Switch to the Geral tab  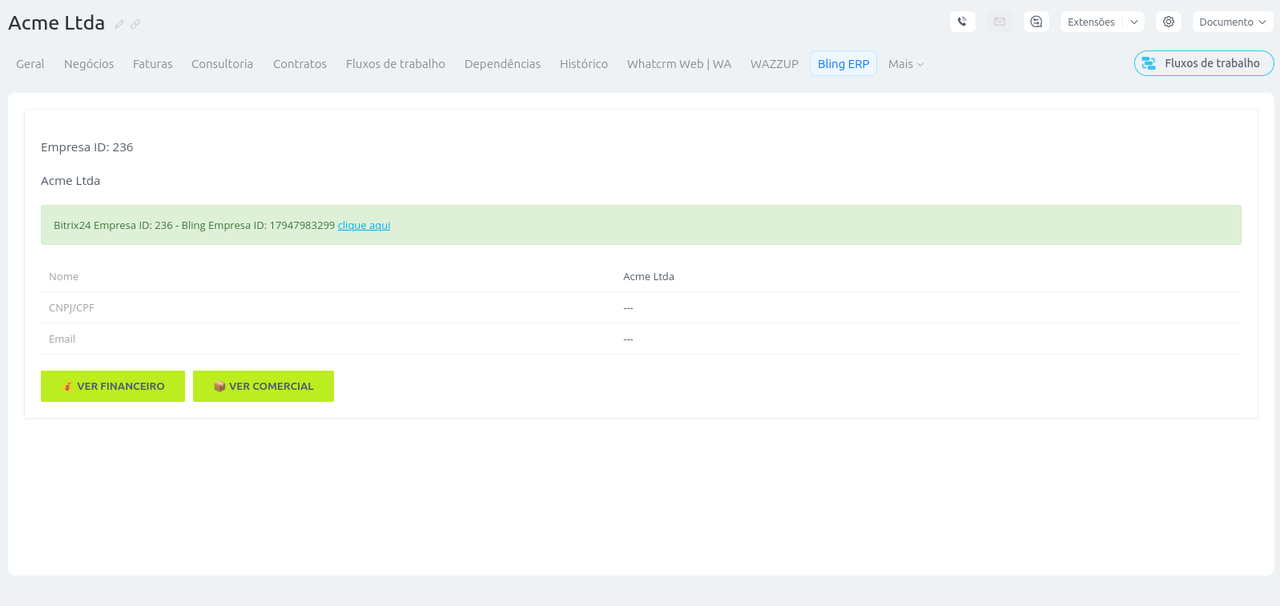(x=30, y=64)
